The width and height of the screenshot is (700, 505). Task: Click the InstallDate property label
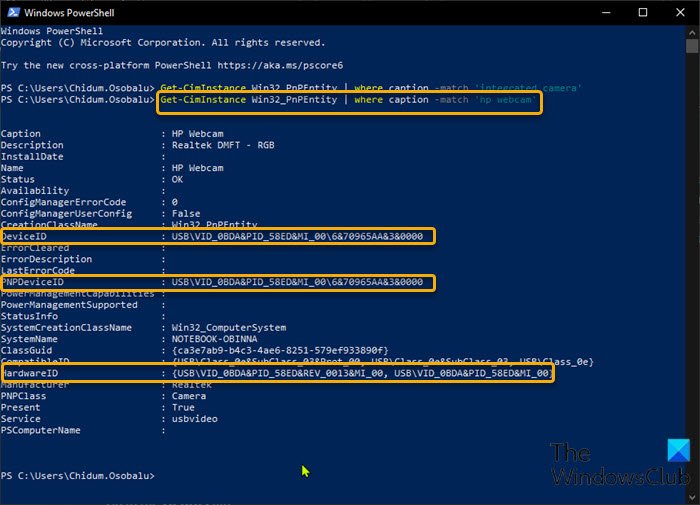(32, 156)
